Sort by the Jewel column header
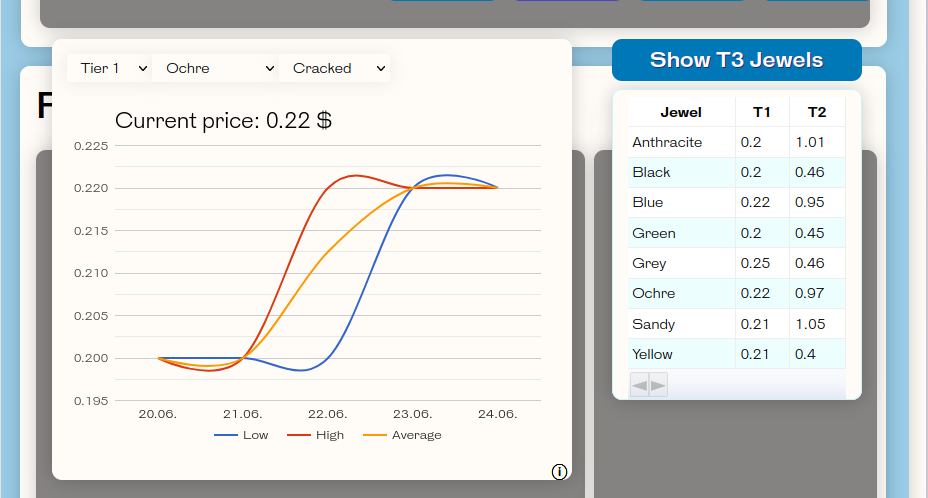 [x=681, y=112]
